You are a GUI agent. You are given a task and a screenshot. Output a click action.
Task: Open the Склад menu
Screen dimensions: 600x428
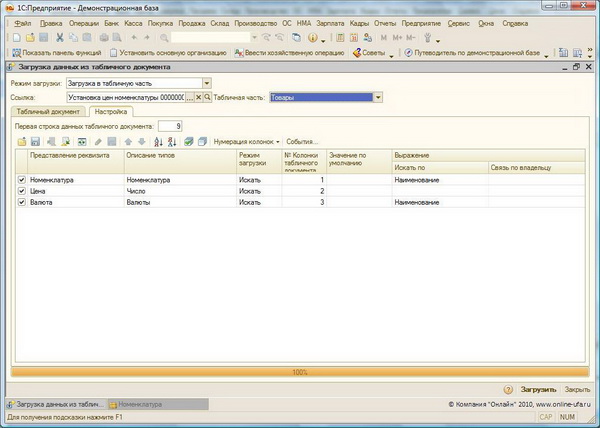click(220, 23)
